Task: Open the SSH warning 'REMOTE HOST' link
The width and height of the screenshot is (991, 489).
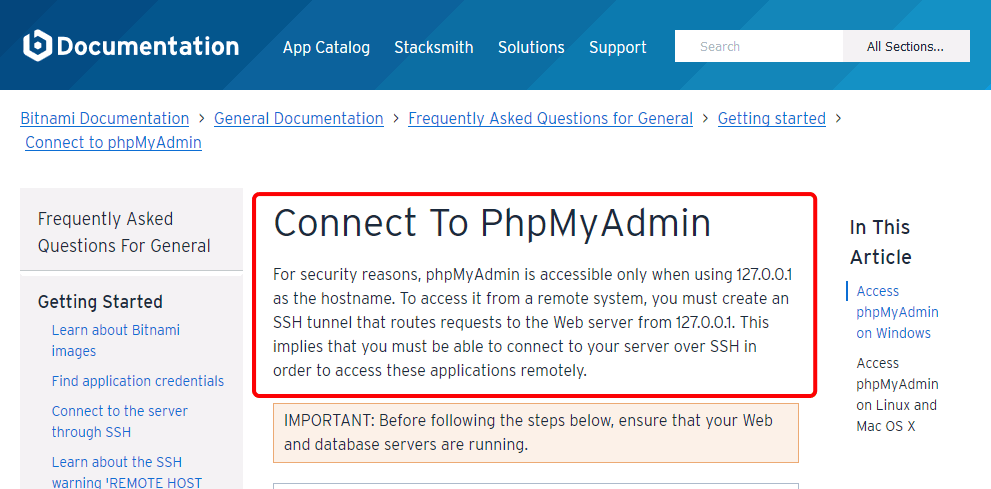Action: coord(126,472)
